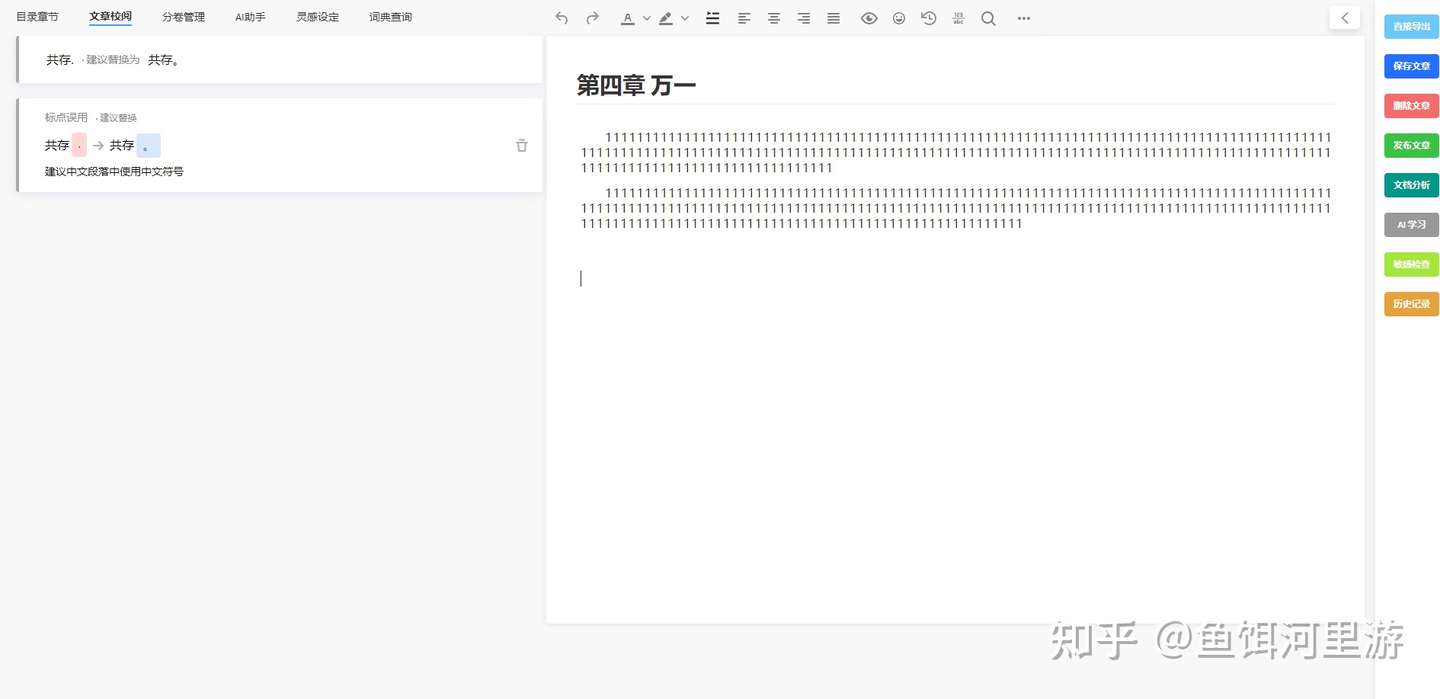
Task: Click the more options (...) icon
Action: pos(1023,18)
